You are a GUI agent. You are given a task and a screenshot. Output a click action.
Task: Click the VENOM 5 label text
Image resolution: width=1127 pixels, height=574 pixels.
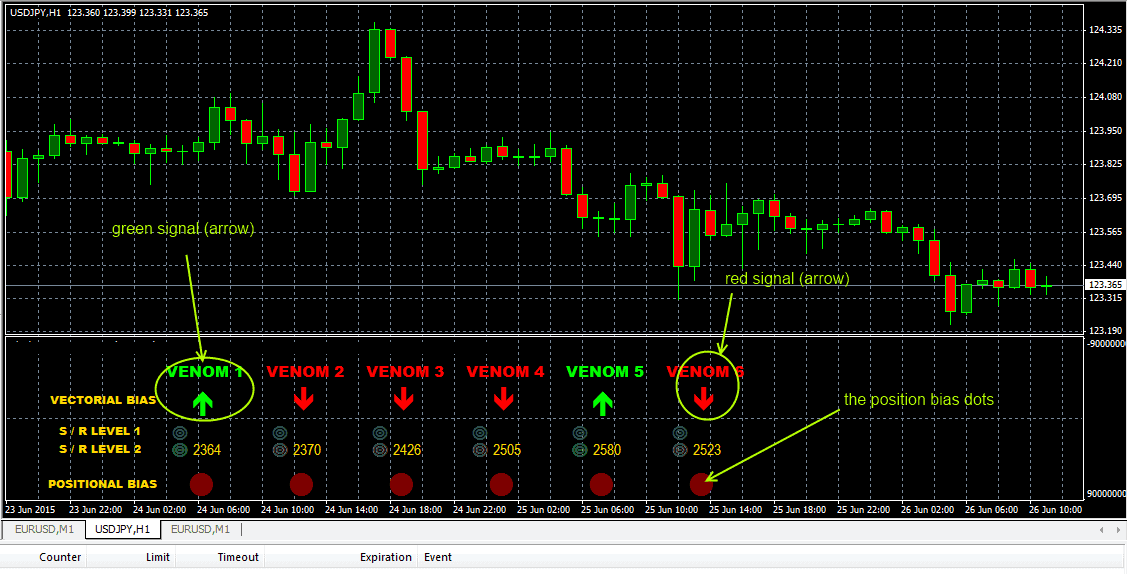(605, 372)
